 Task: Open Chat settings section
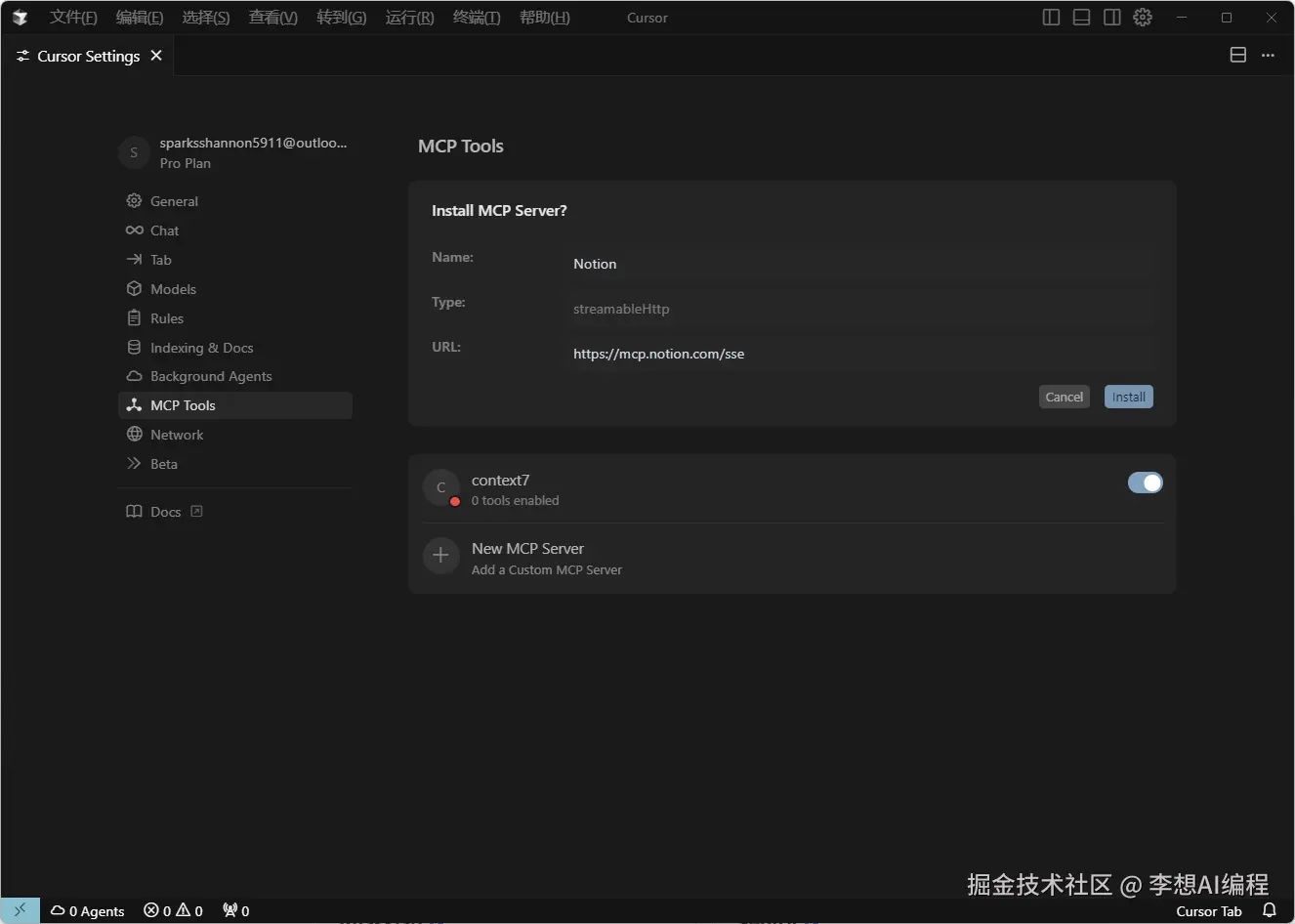[x=234, y=231]
